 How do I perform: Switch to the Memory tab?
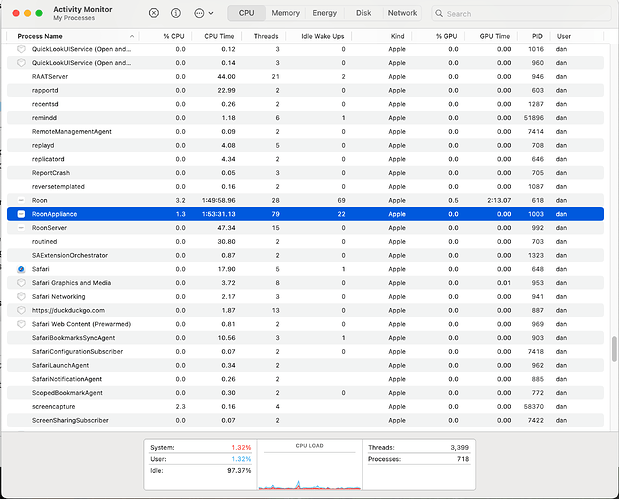[285, 13]
